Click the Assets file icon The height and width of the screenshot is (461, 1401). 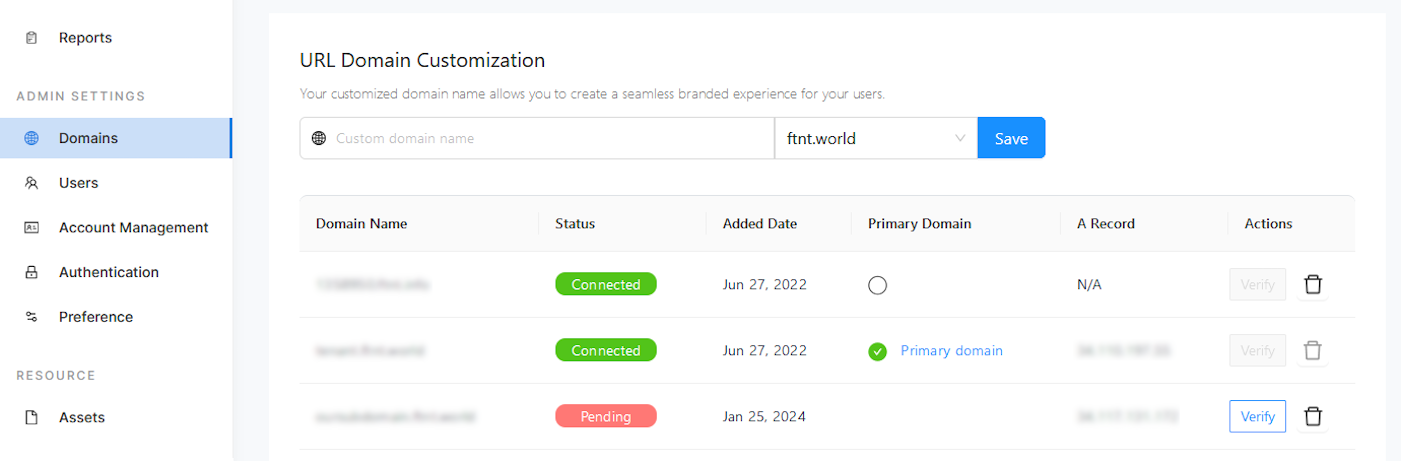(31, 418)
